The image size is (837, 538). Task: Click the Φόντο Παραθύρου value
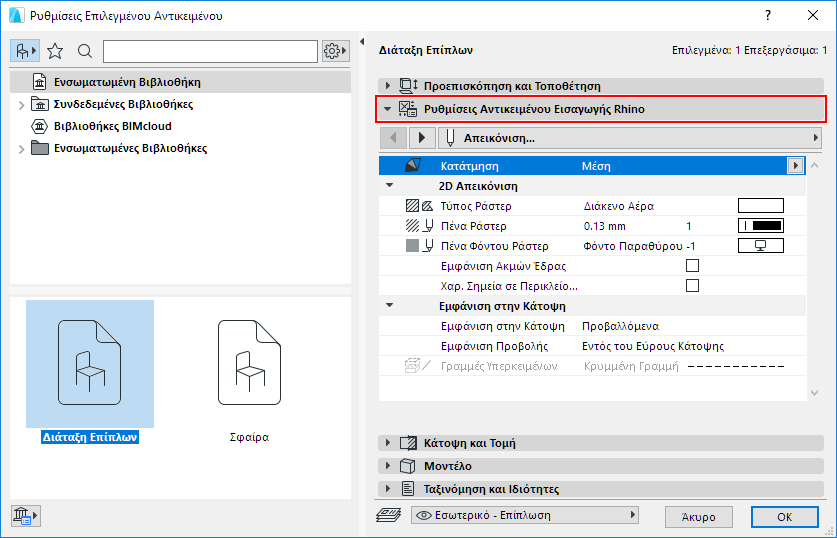click(633, 246)
